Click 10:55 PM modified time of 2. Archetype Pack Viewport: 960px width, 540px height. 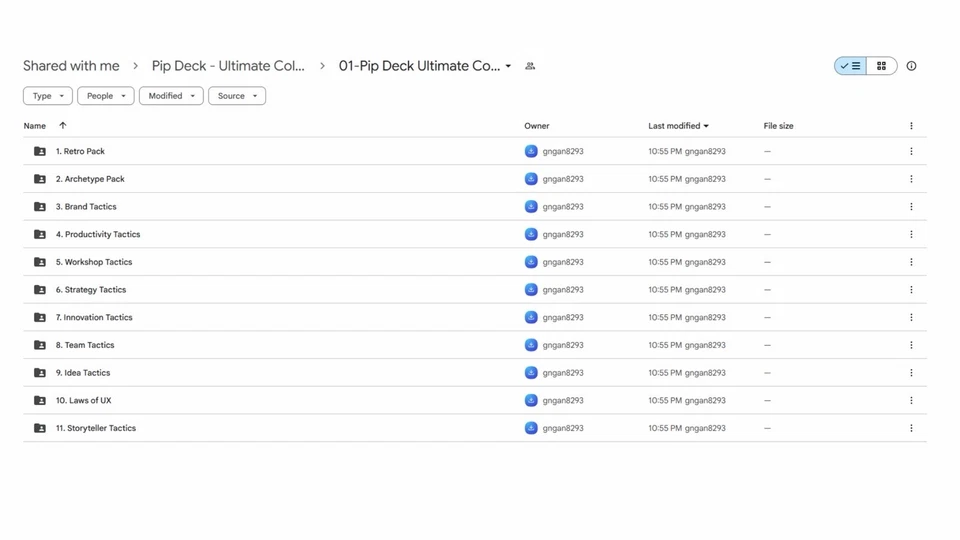point(665,179)
